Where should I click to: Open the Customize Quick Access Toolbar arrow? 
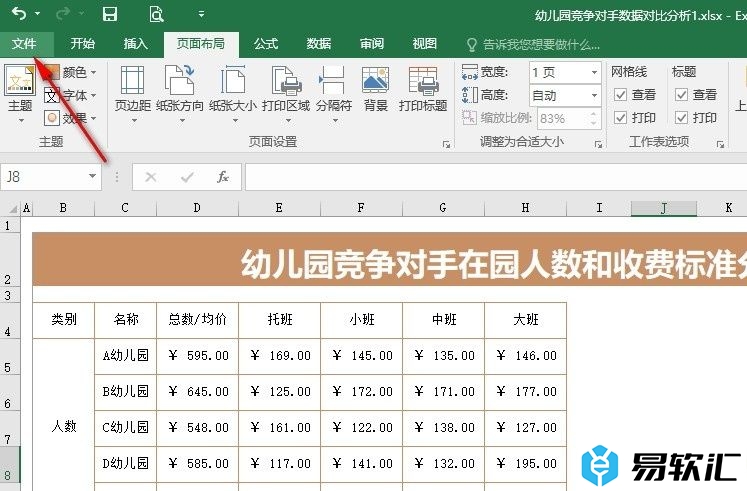coord(202,14)
